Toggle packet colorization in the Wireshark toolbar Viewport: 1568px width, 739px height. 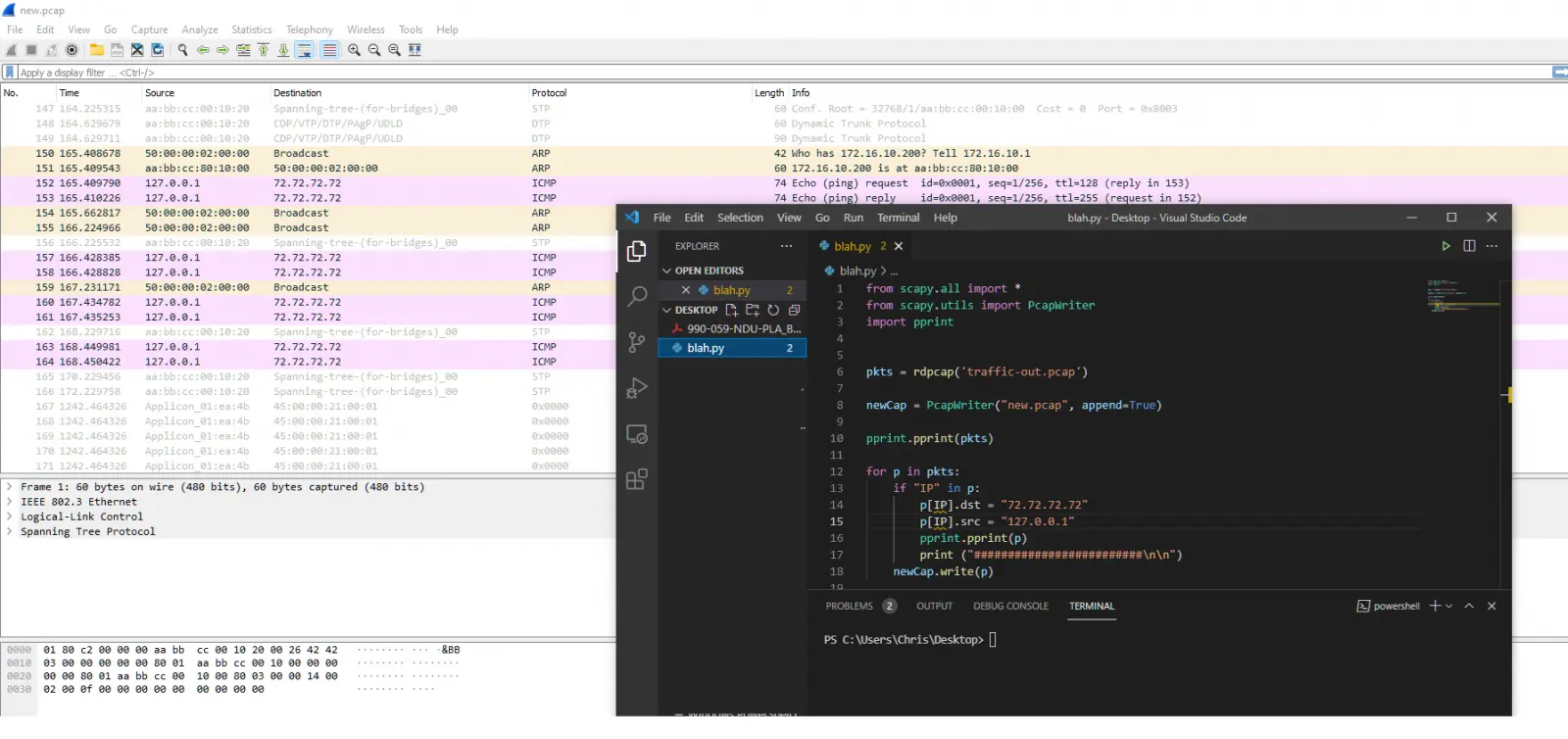point(329,50)
